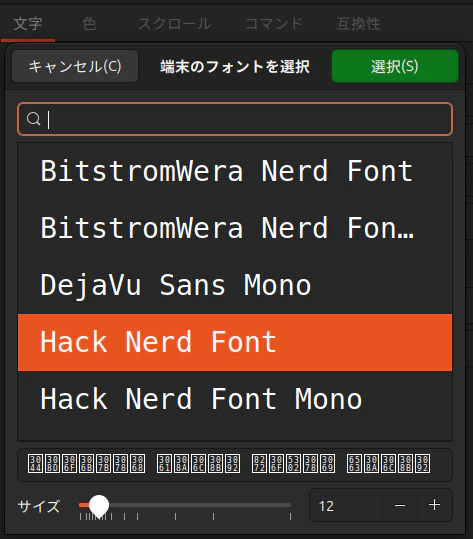Focus the font search field
Image resolution: width=473 pixels, height=539 pixels.
pyautogui.click(x=235, y=119)
